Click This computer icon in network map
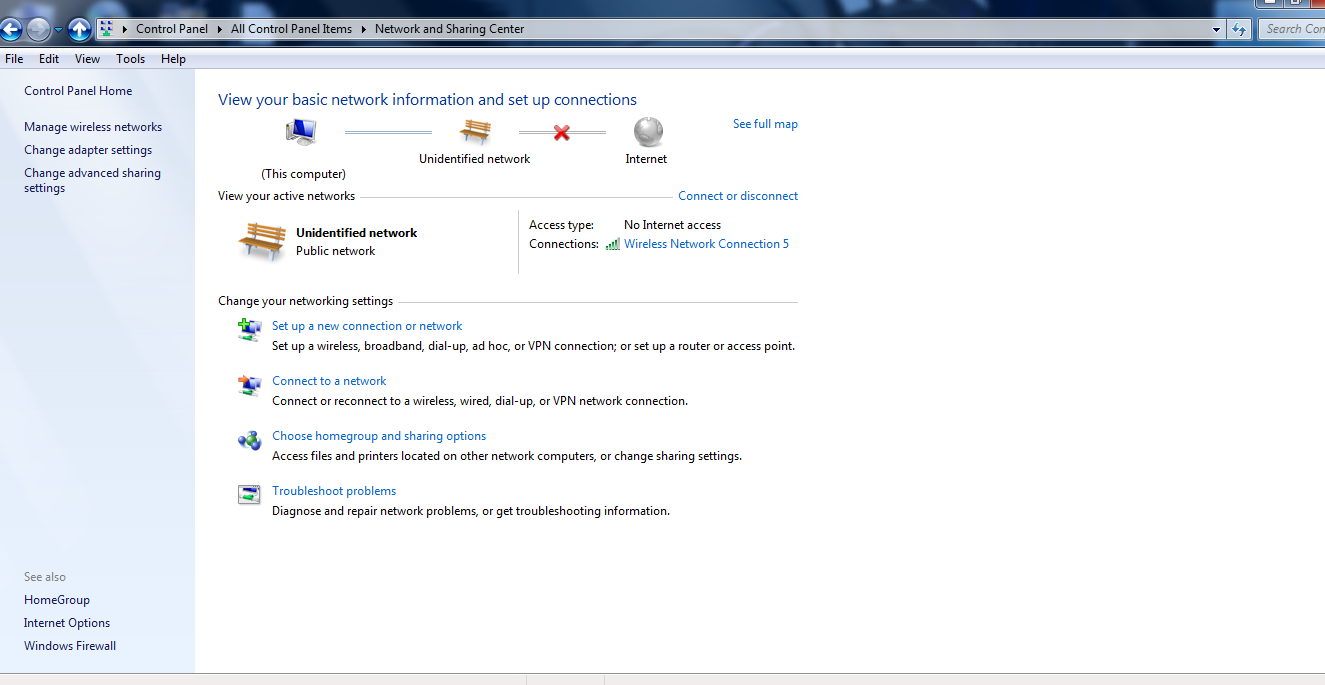This screenshot has width=1325, height=685. pos(301,132)
